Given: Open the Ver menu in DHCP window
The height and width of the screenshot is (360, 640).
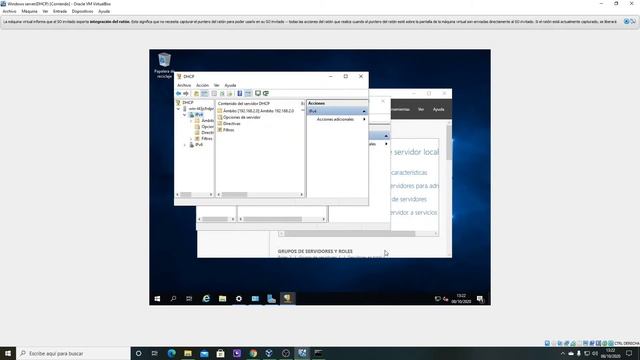Looking at the screenshot, I should (217, 85).
